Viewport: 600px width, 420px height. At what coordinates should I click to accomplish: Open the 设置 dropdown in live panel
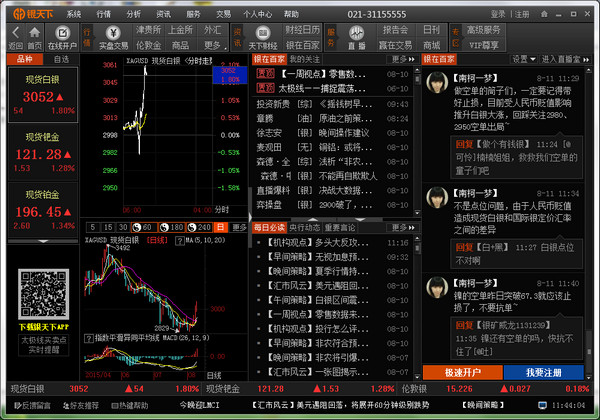(524, 59)
